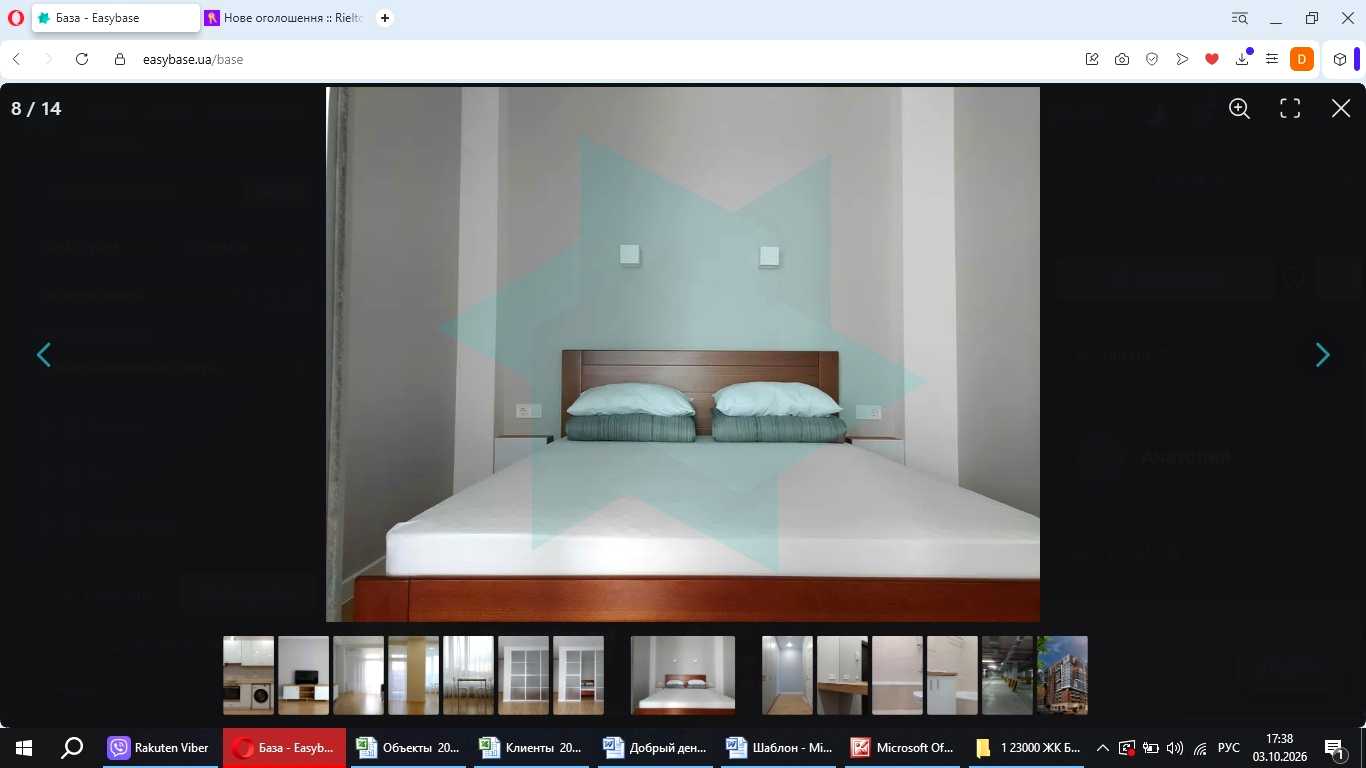The image size is (1366, 768).
Task: Select the blue hallway corridor thumbnail
Action: click(787, 675)
